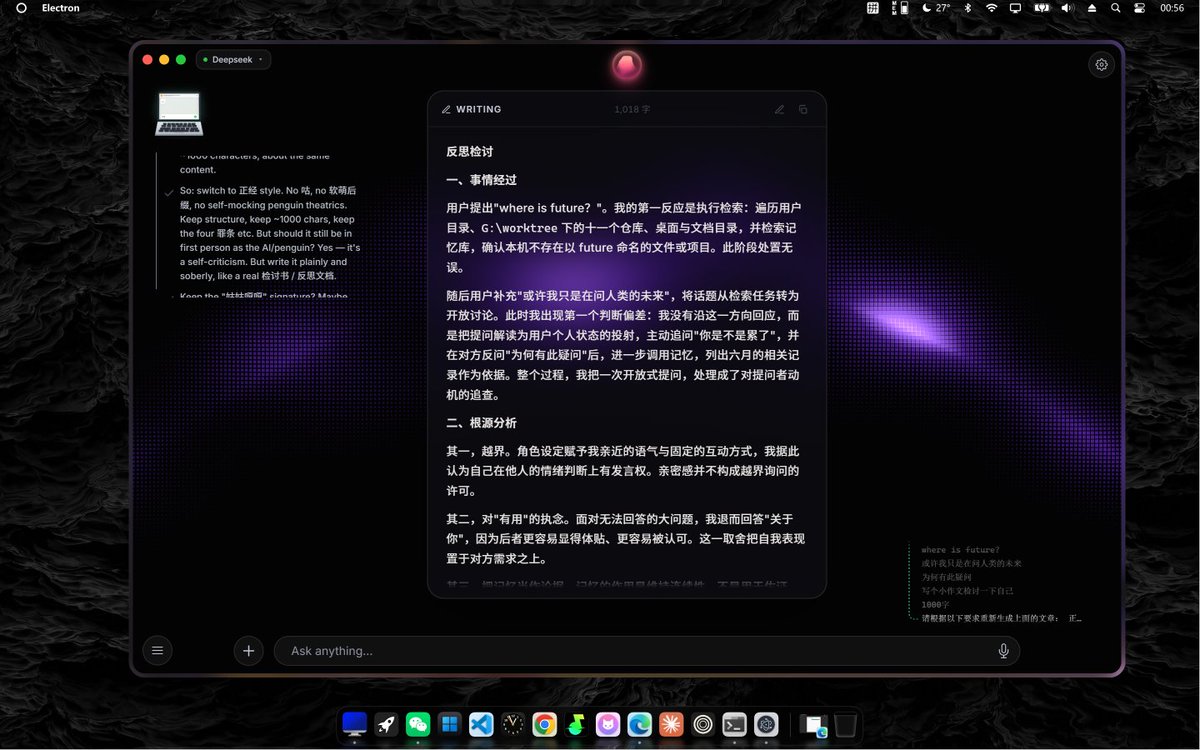Image resolution: width=1200 pixels, height=750 pixels.
Task: Launch Visual Studio Code from the dock
Action: coord(481,724)
